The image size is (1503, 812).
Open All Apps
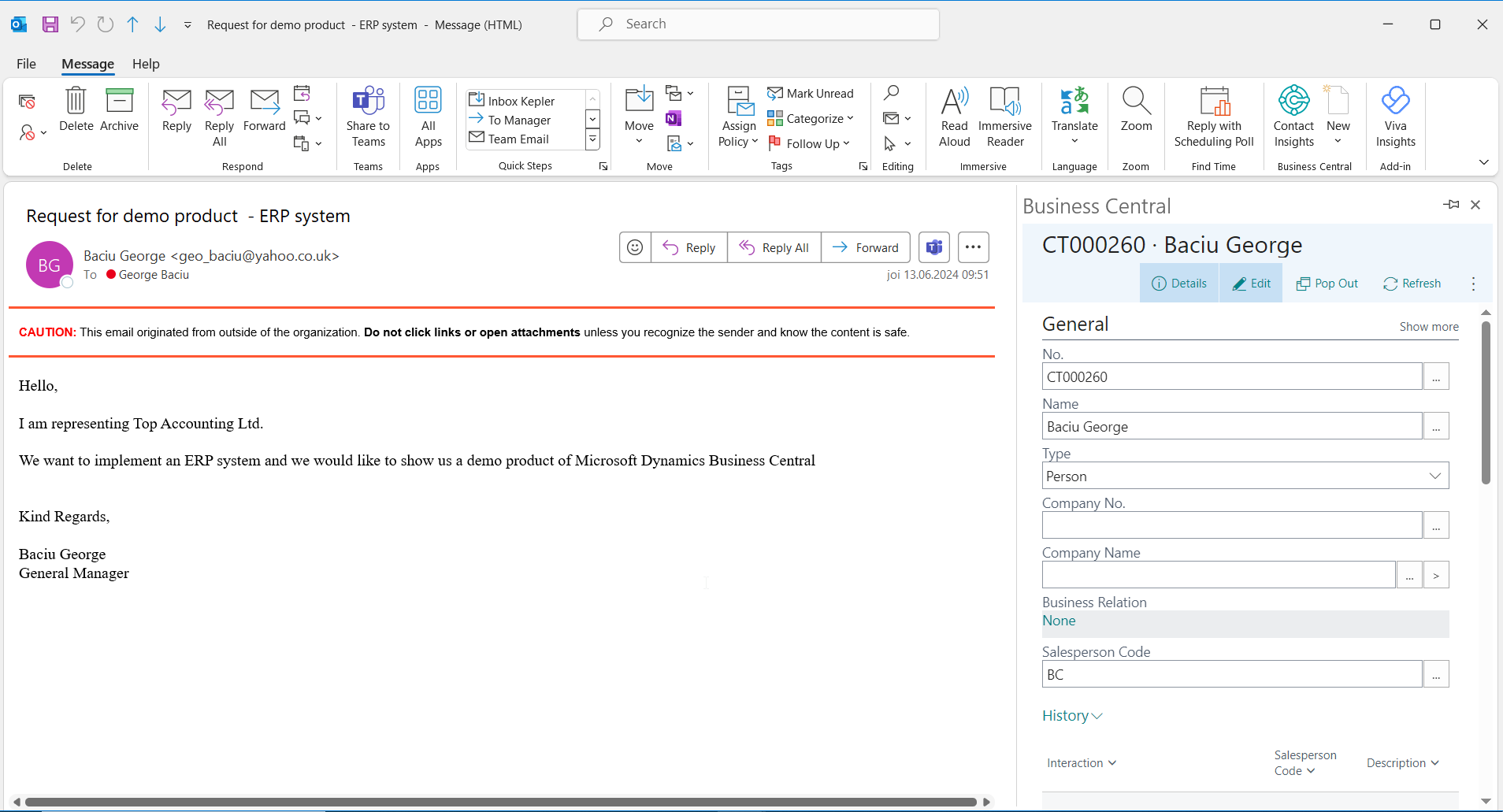429,117
